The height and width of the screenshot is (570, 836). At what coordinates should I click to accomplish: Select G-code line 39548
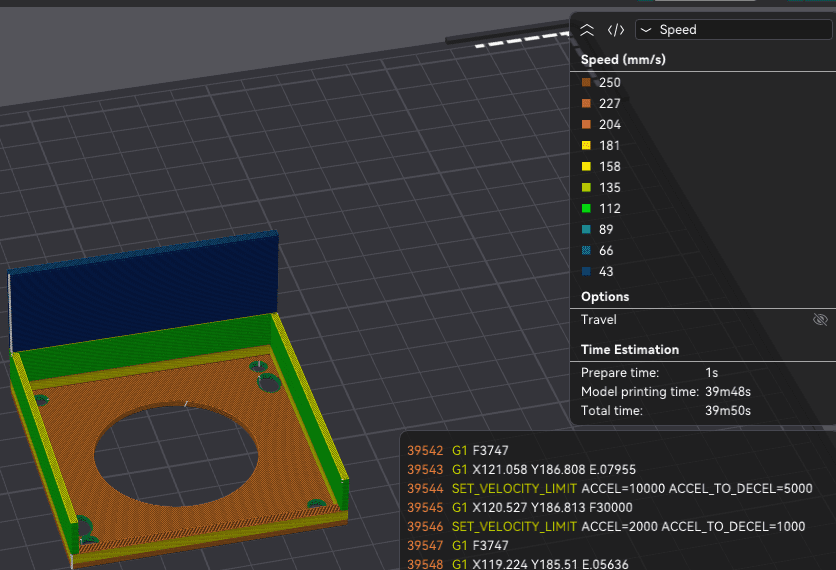pos(517,564)
